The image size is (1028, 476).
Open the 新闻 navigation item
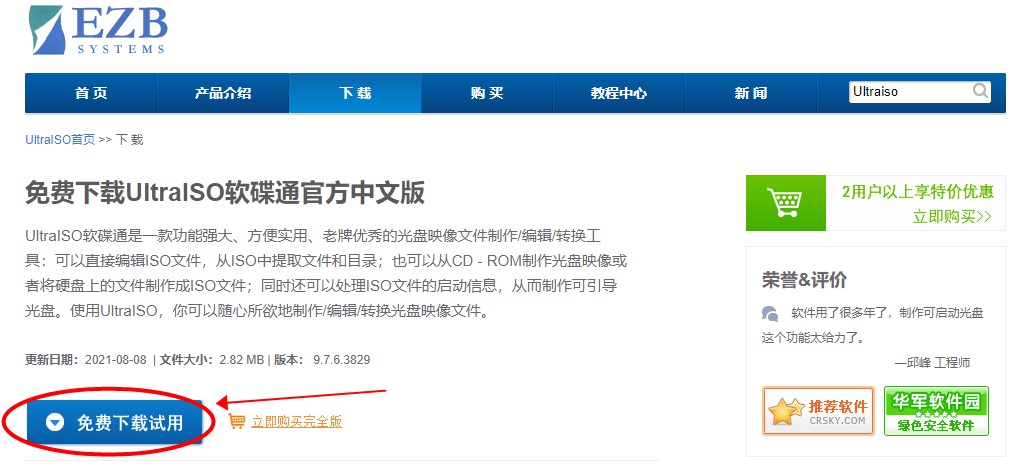[751, 93]
